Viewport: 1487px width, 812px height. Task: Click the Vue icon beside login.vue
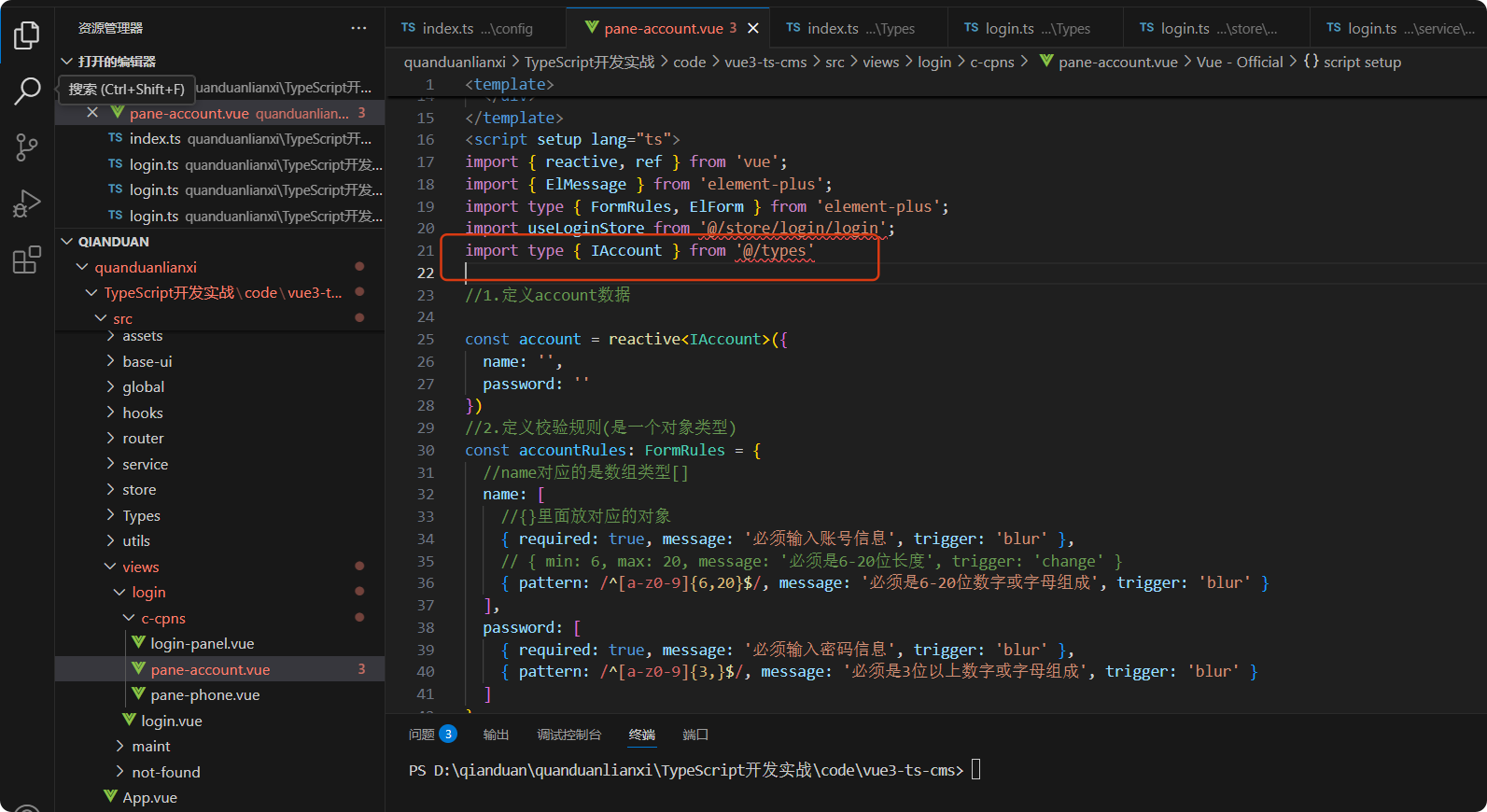129,721
